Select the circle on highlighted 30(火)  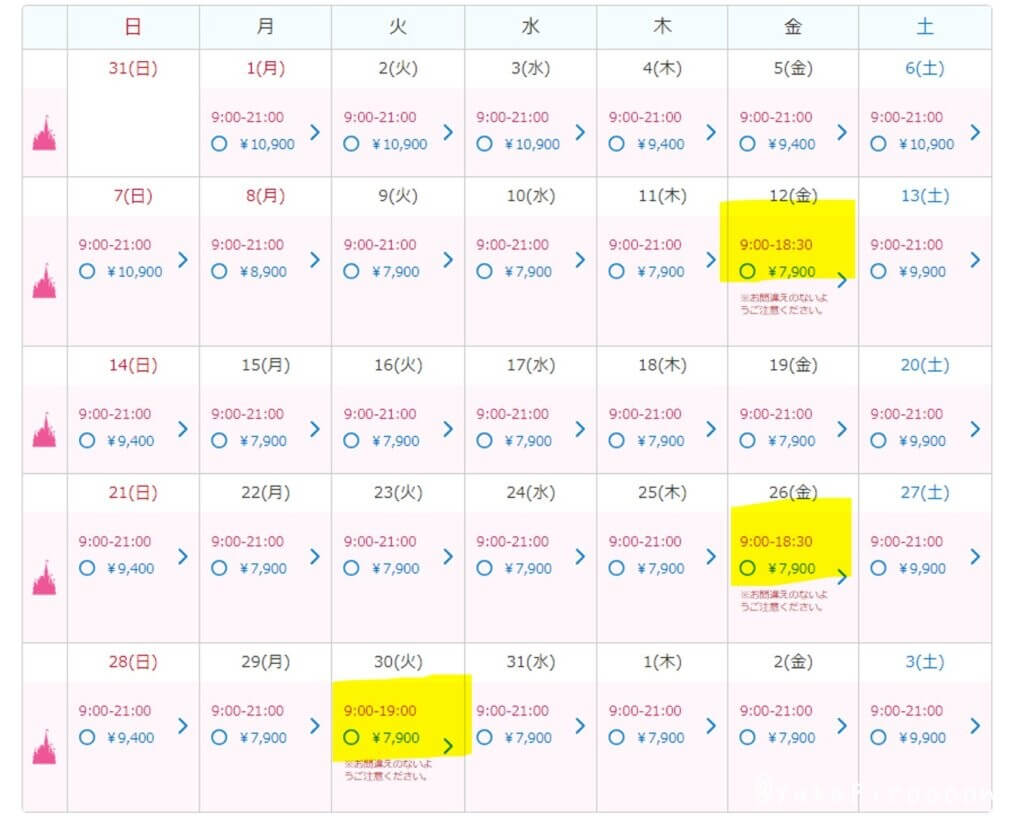(x=350, y=738)
